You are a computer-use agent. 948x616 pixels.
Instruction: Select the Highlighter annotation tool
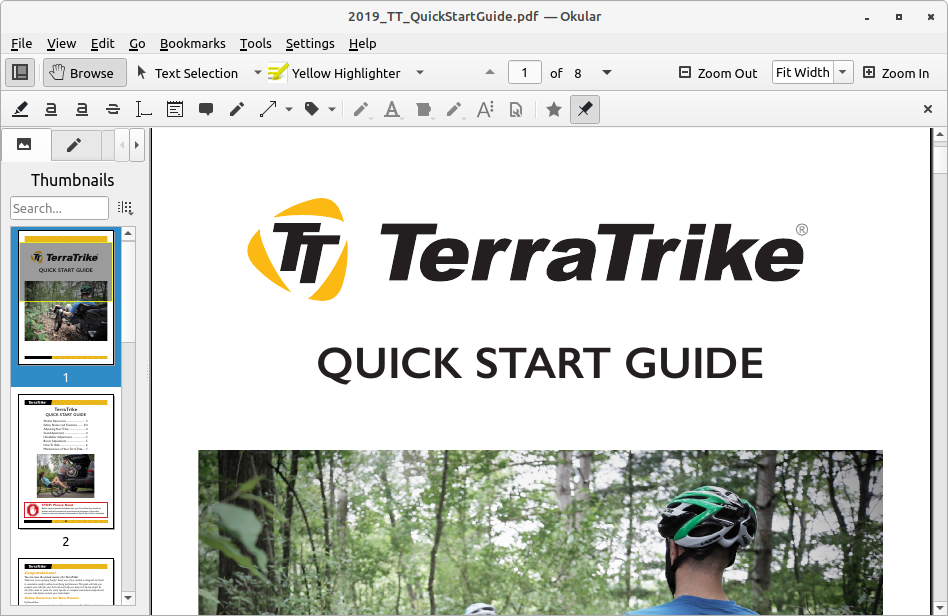20,109
